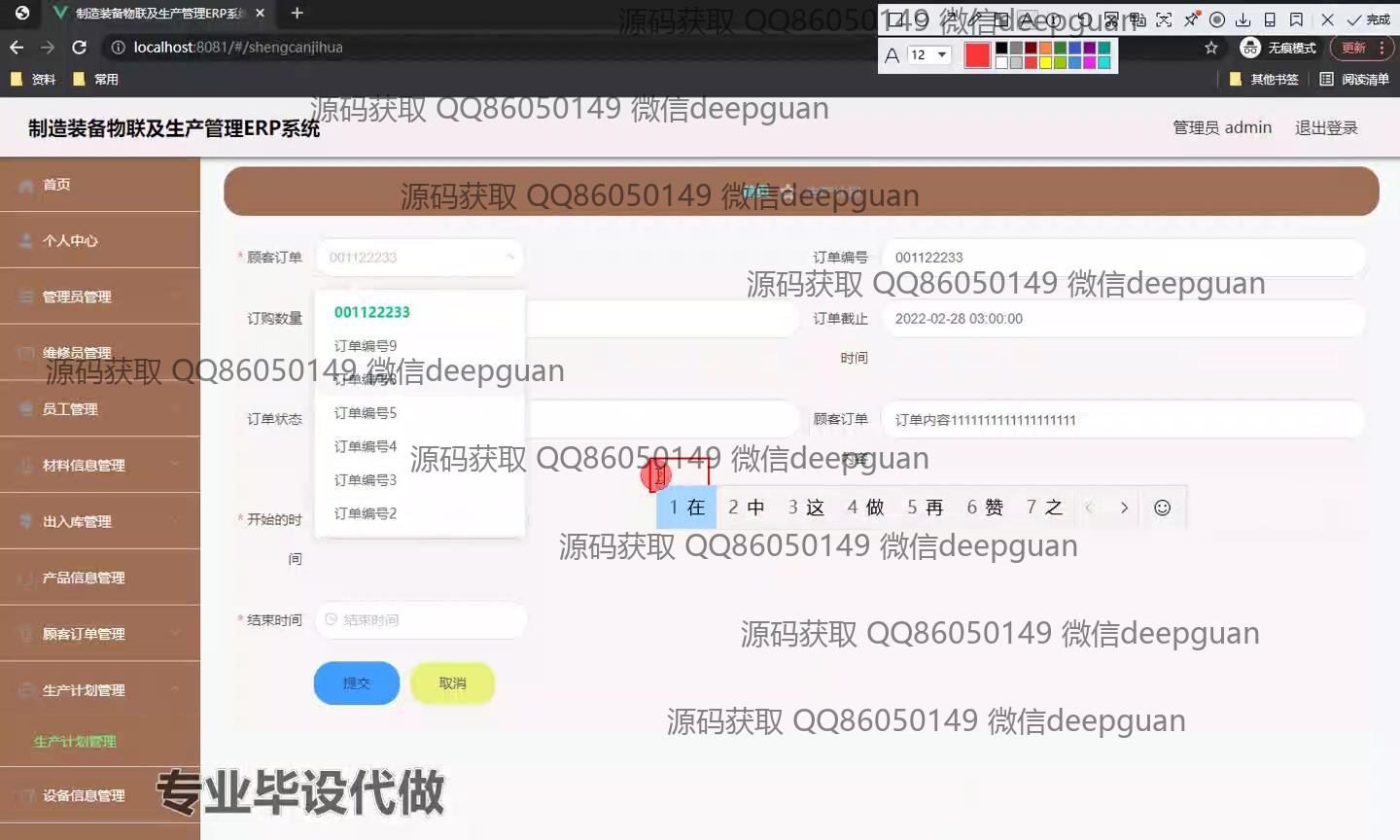Select the ellipse annotation tool

[921, 19]
